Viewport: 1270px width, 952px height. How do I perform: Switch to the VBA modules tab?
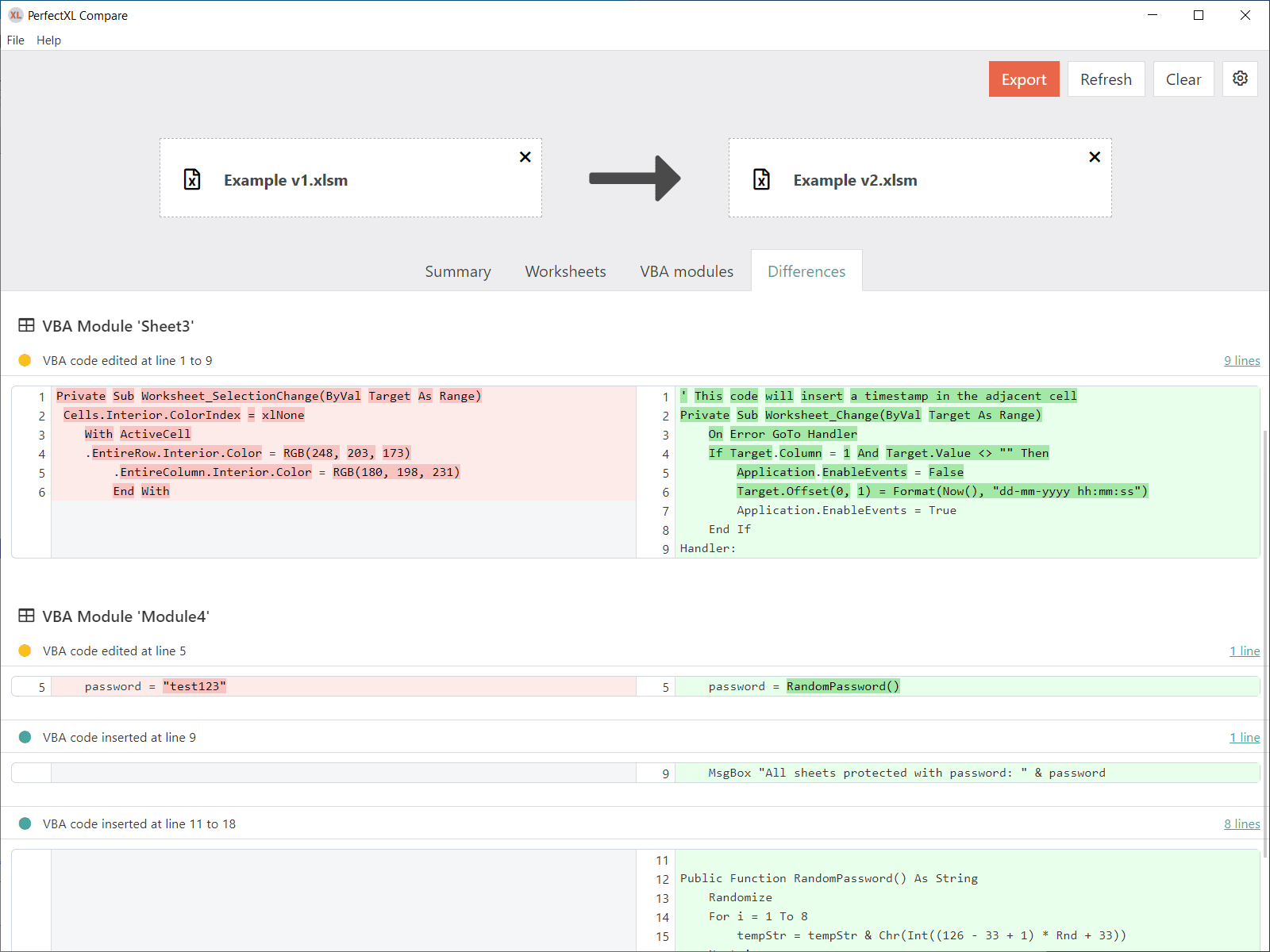687,271
